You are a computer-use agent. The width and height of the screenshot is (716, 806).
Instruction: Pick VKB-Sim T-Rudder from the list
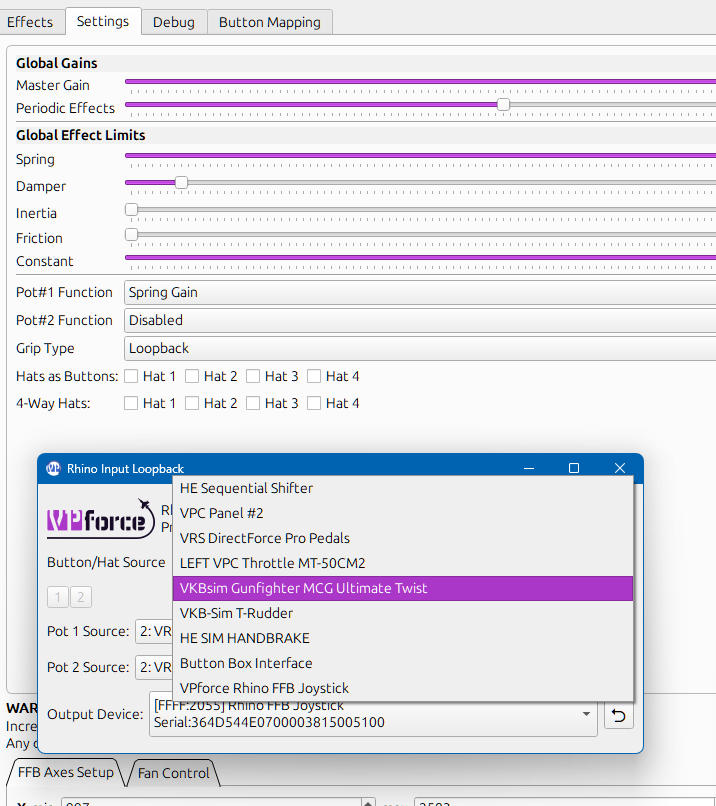tap(403, 613)
